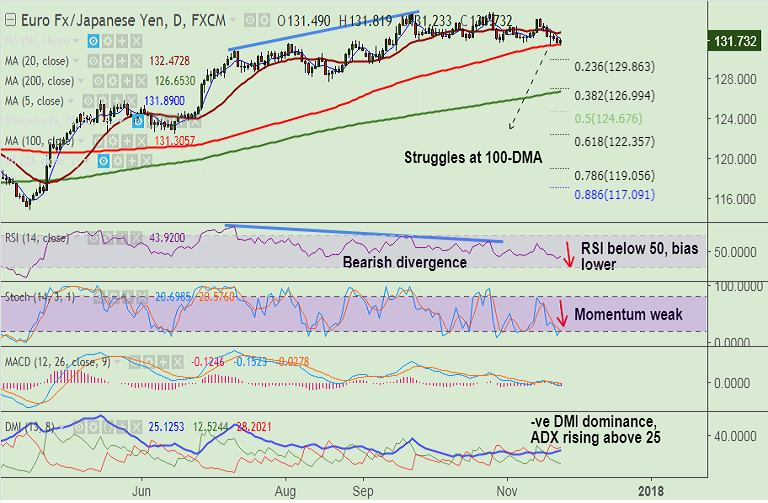Remove RSI (14, close) pane with X icon

[136, 239]
